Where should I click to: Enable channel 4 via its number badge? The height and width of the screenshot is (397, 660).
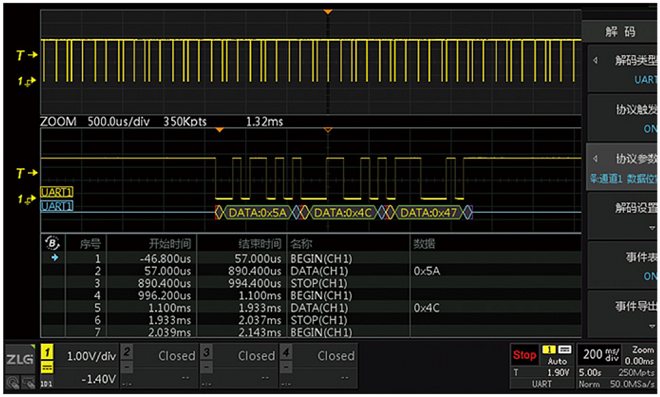click(286, 352)
